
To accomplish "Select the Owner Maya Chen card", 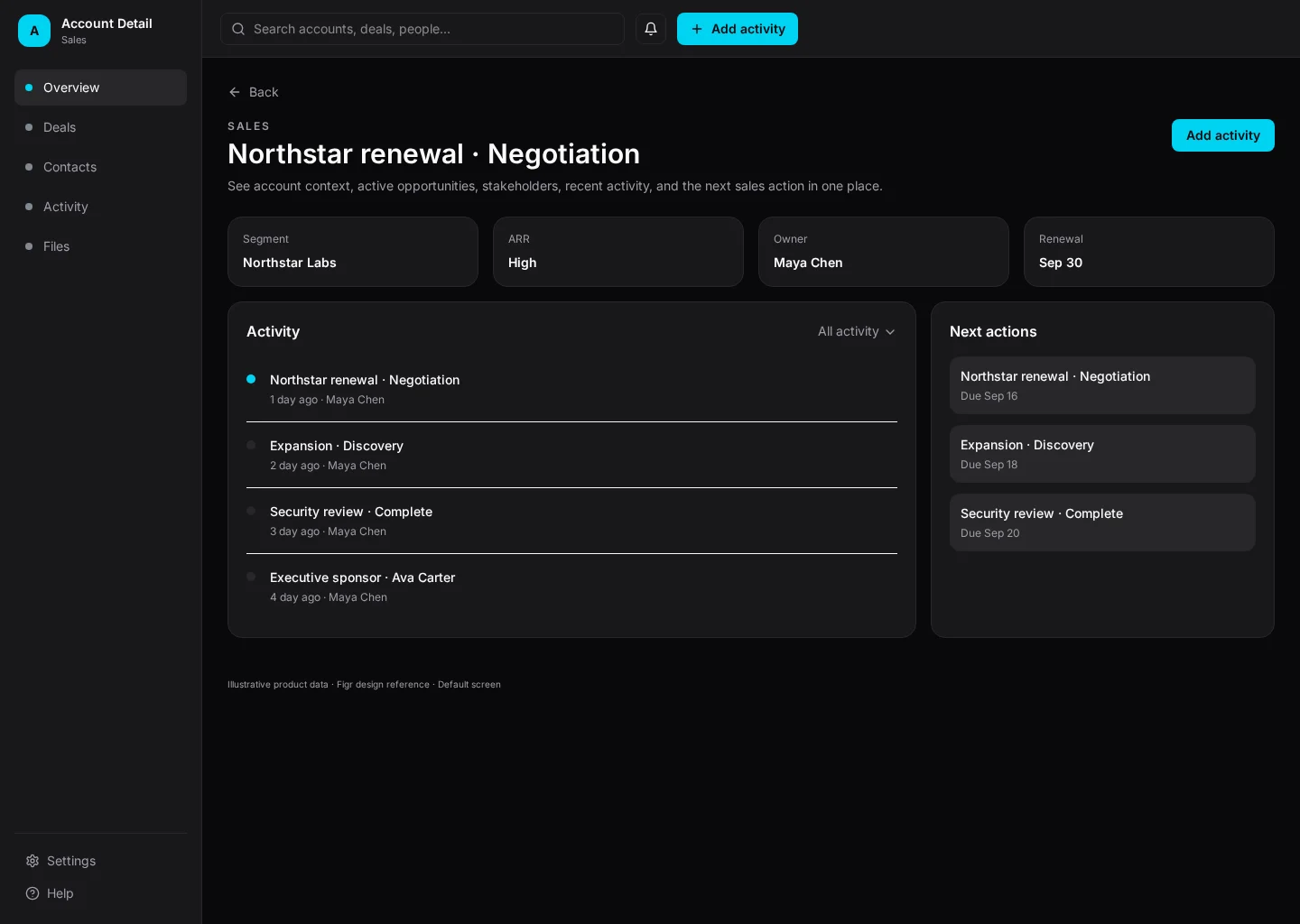I will (884, 252).
